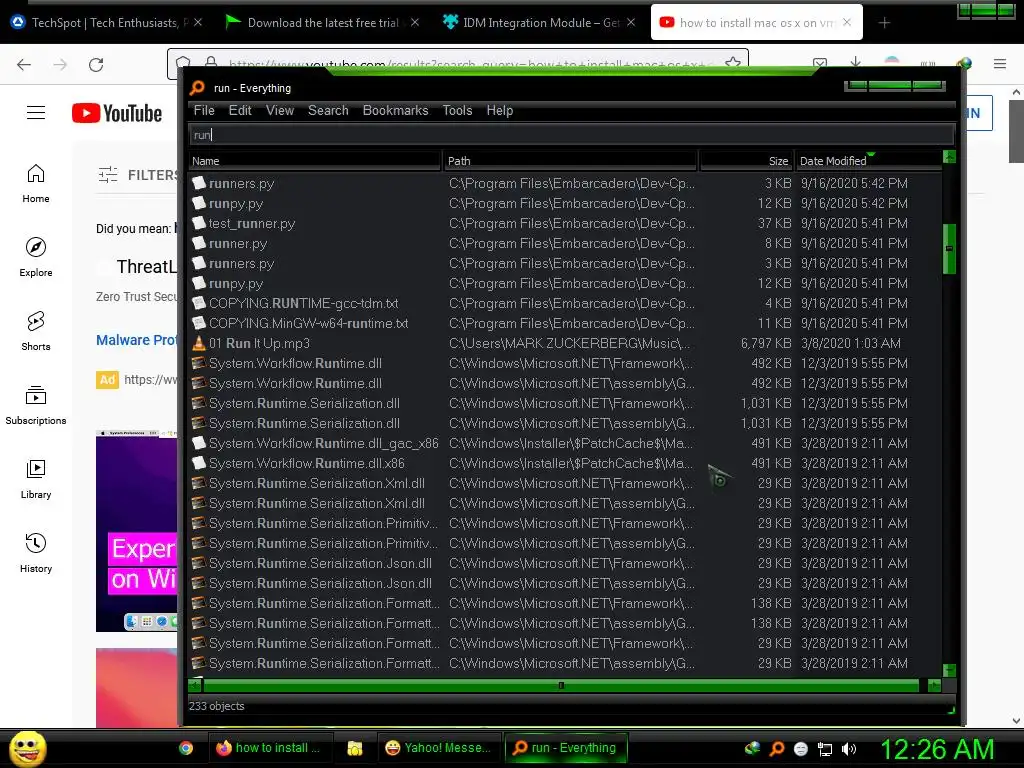This screenshot has height=768, width=1024.
Task: Sort results by the Size column
Action: (x=746, y=161)
